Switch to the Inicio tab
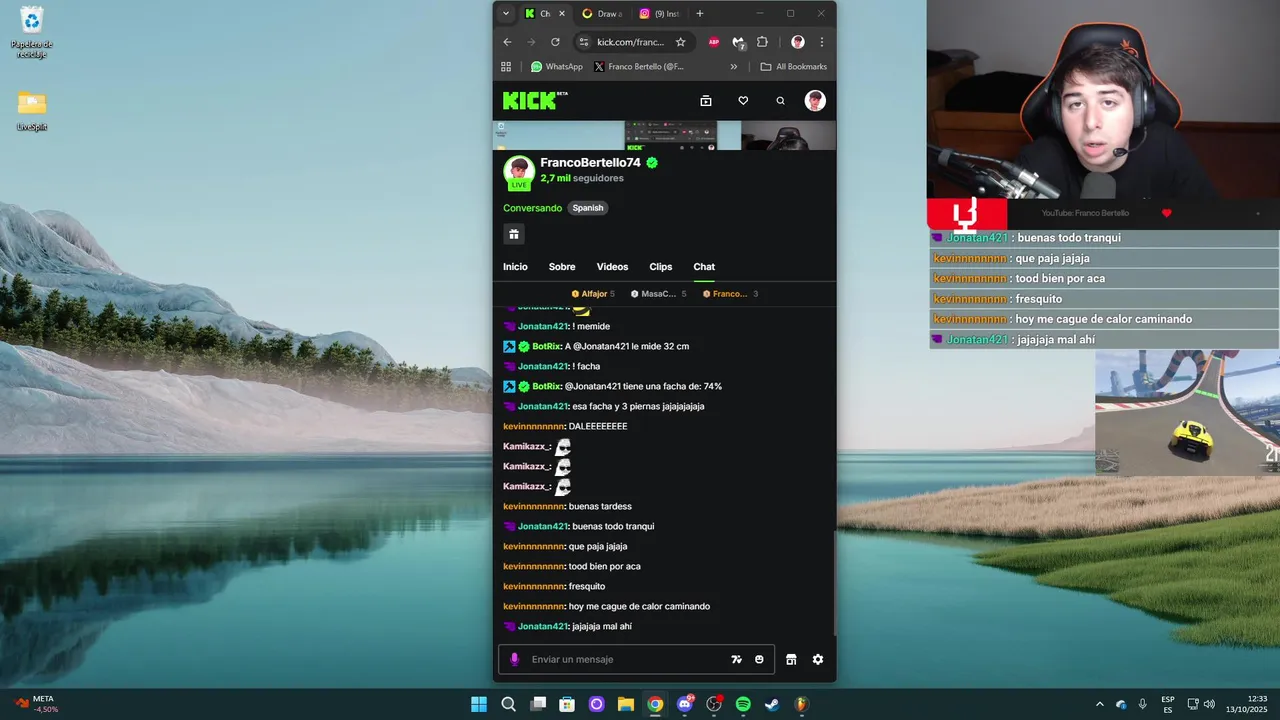 [x=515, y=267]
